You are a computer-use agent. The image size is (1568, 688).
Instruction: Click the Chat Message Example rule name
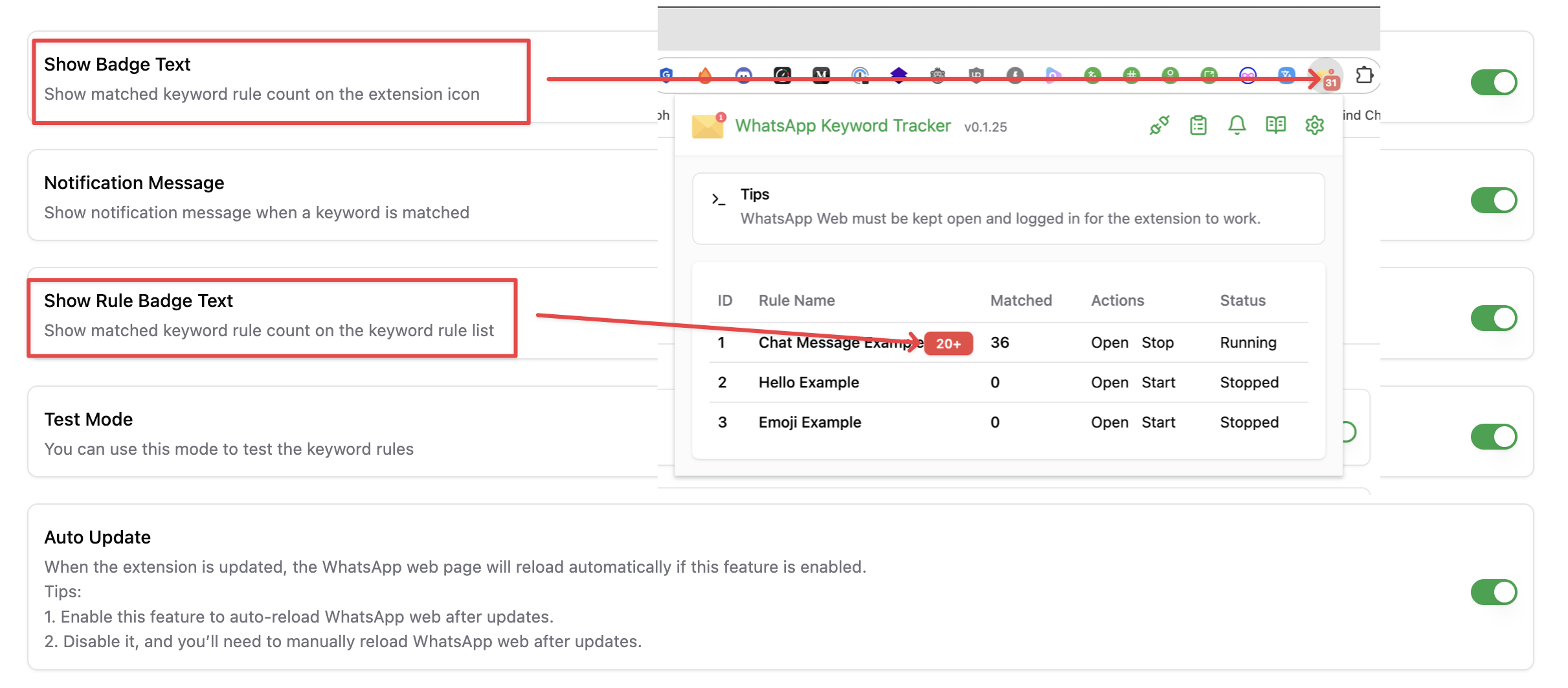(840, 343)
